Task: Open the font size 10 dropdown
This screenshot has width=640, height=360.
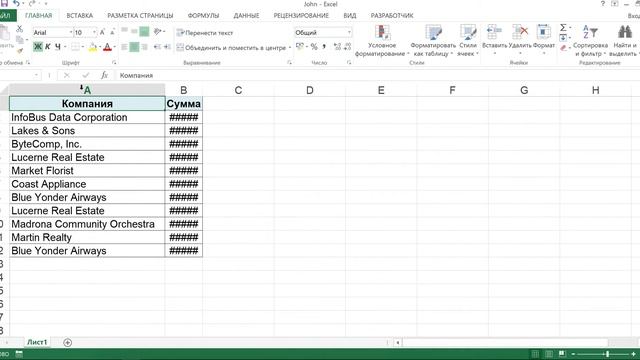Action: 94,32
